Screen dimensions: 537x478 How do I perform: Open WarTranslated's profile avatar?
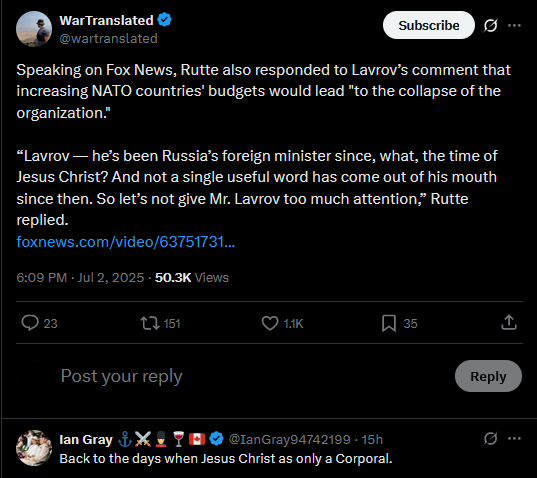34,29
